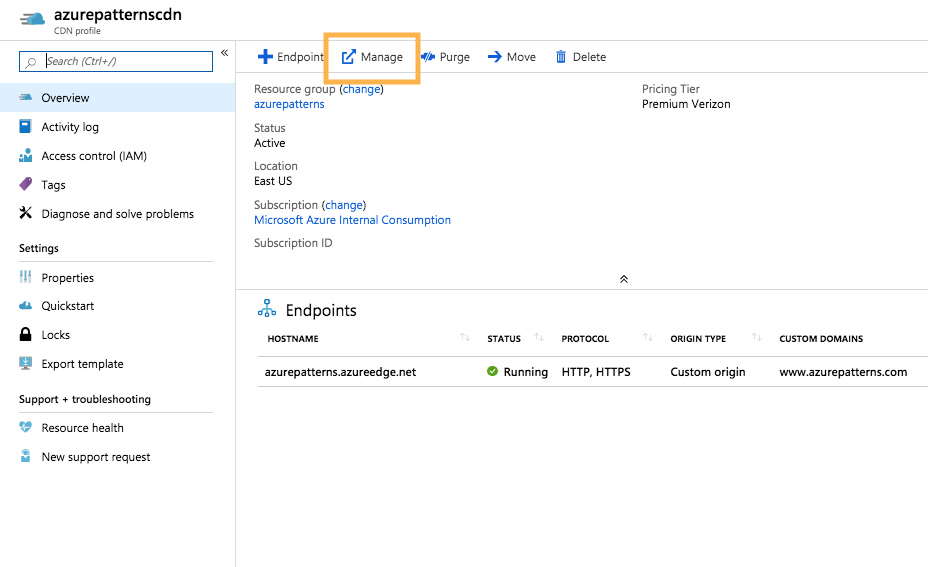This screenshot has height=567, width=928.
Task: Open the Tags menu item
Action: [117, 185]
